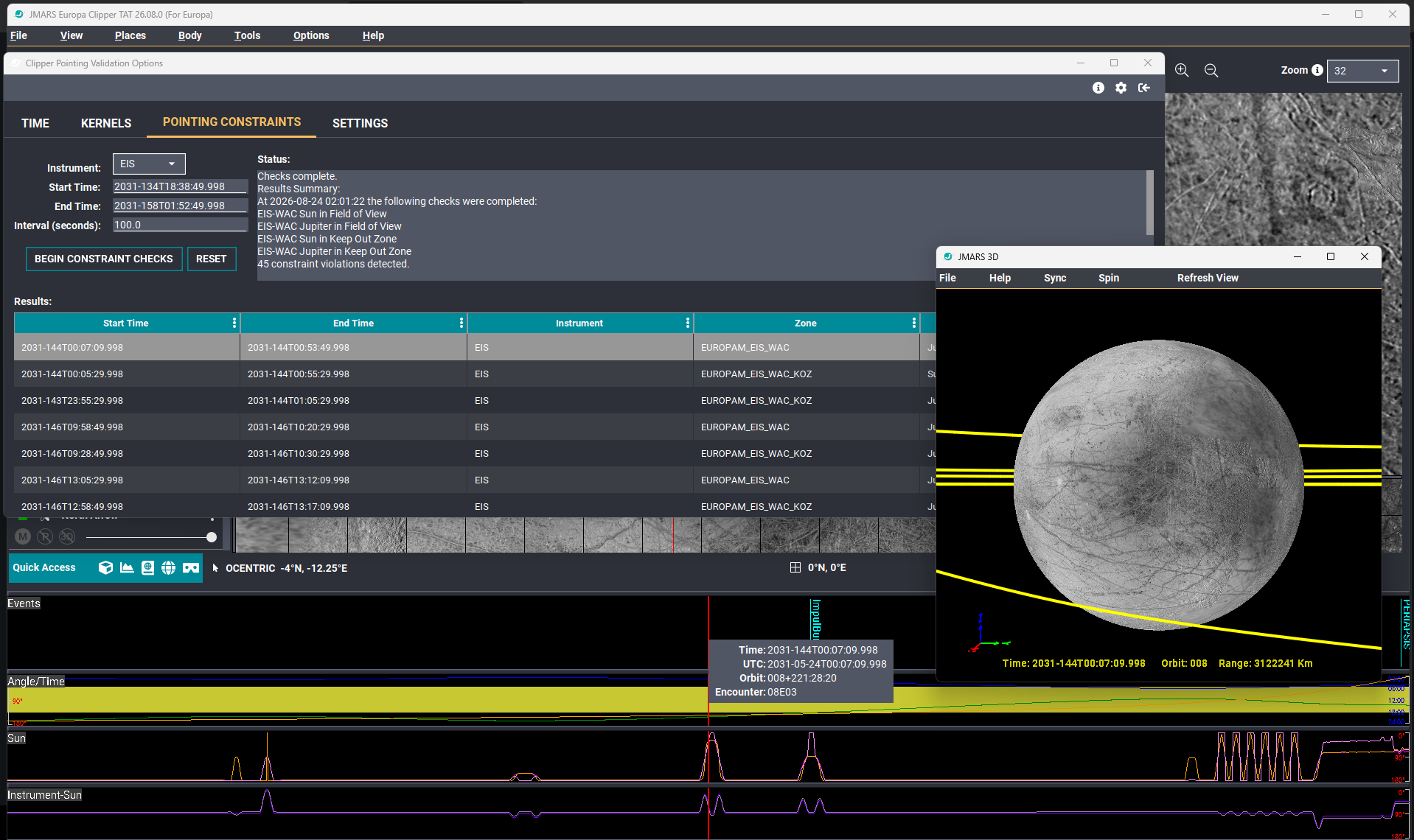Viewport: 1414px width, 840px height.
Task: Click the VR goggles Quick Access icon
Action: point(191,567)
